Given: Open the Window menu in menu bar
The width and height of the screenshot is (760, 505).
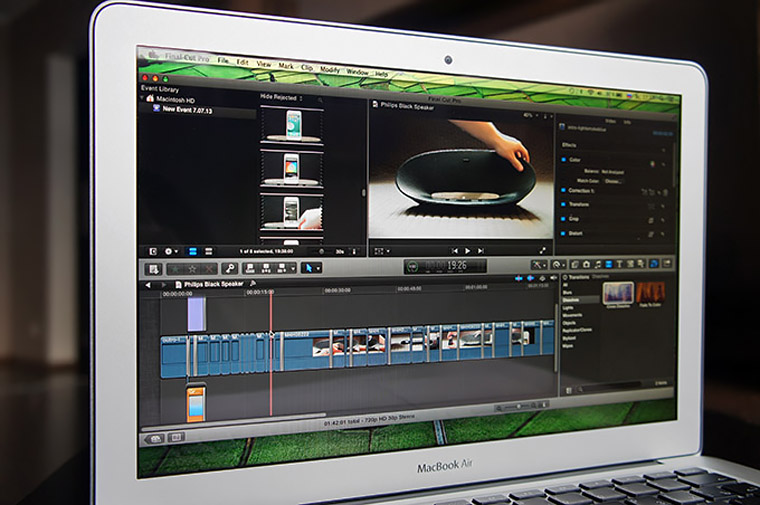Looking at the screenshot, I should 357,72.
